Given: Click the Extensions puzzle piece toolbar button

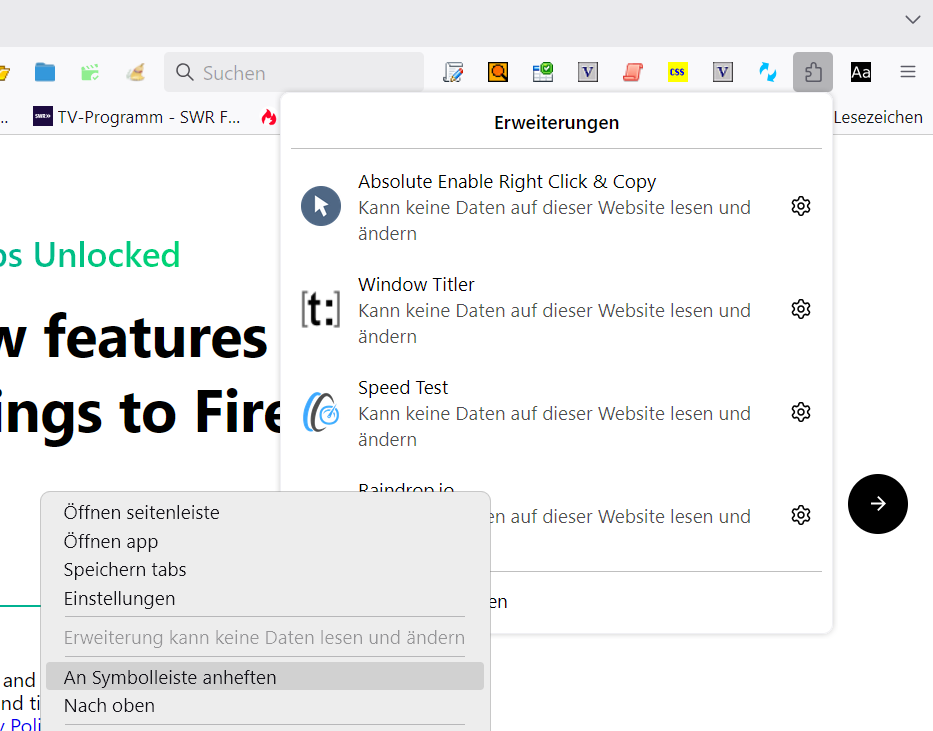Looking at the screenshot, I should pos(813,72).
